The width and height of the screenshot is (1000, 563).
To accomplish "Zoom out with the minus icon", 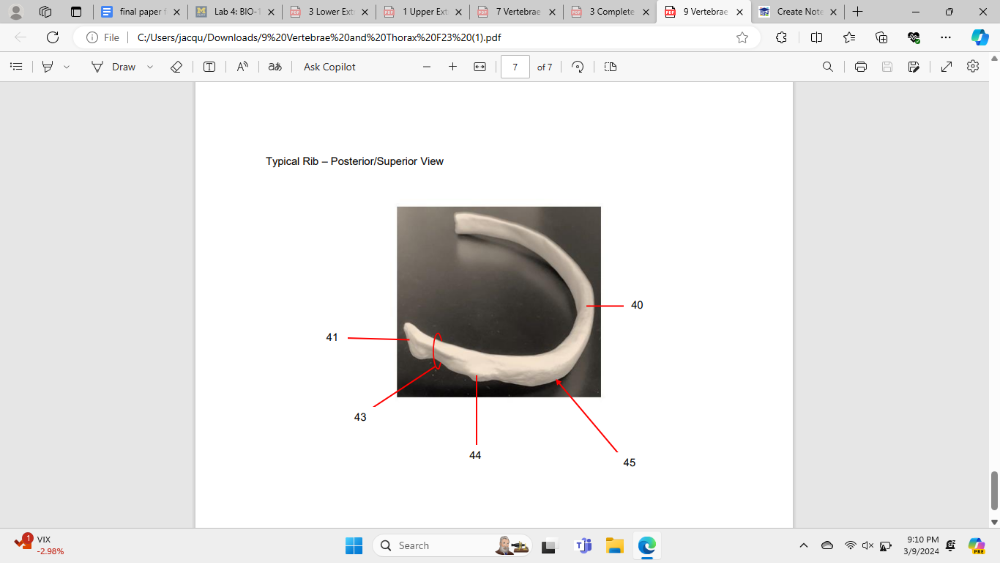I will click(x=427, y=67).
